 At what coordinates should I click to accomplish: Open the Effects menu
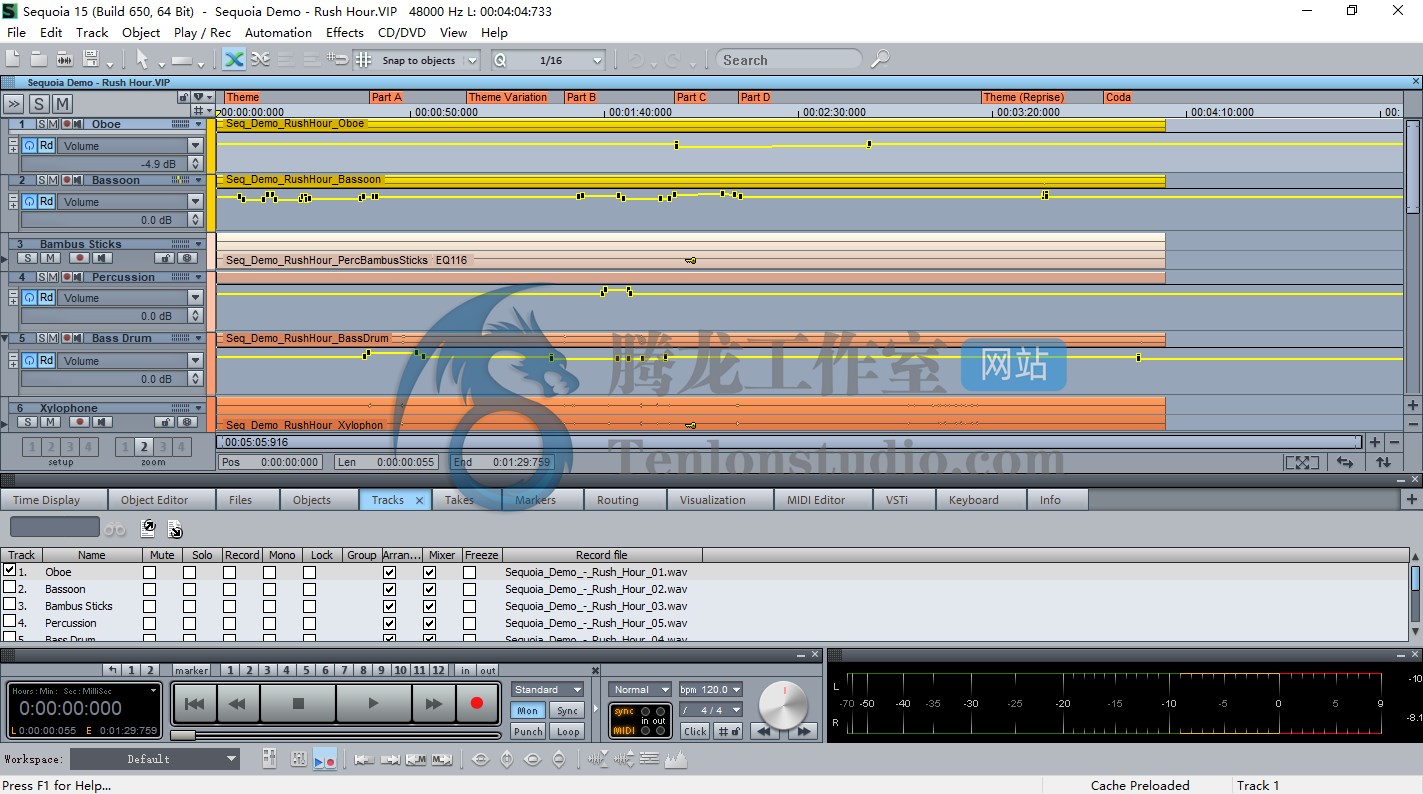tap(345, 32)
